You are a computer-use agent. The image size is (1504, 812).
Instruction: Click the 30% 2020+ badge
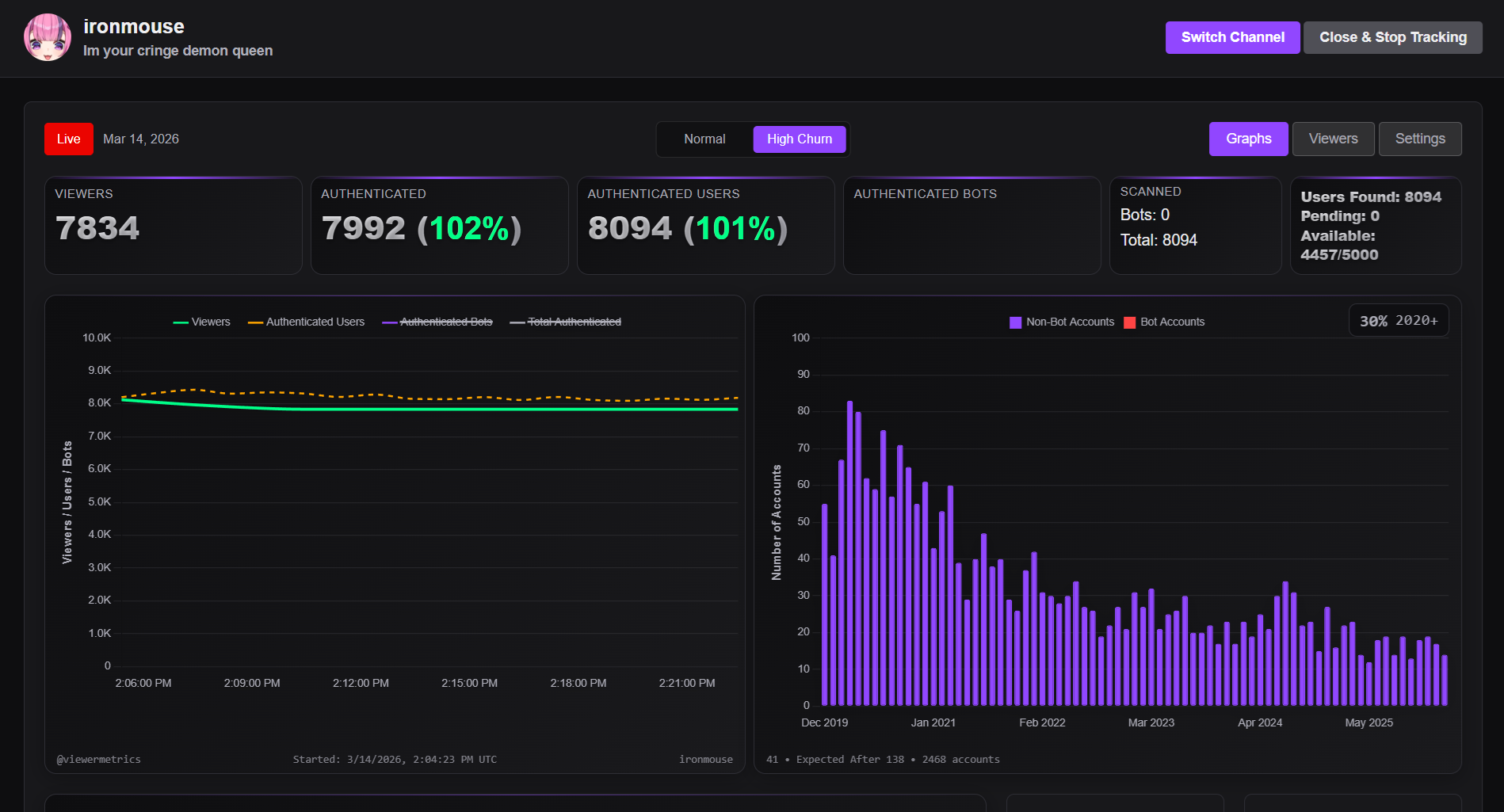click(1399, 321)
